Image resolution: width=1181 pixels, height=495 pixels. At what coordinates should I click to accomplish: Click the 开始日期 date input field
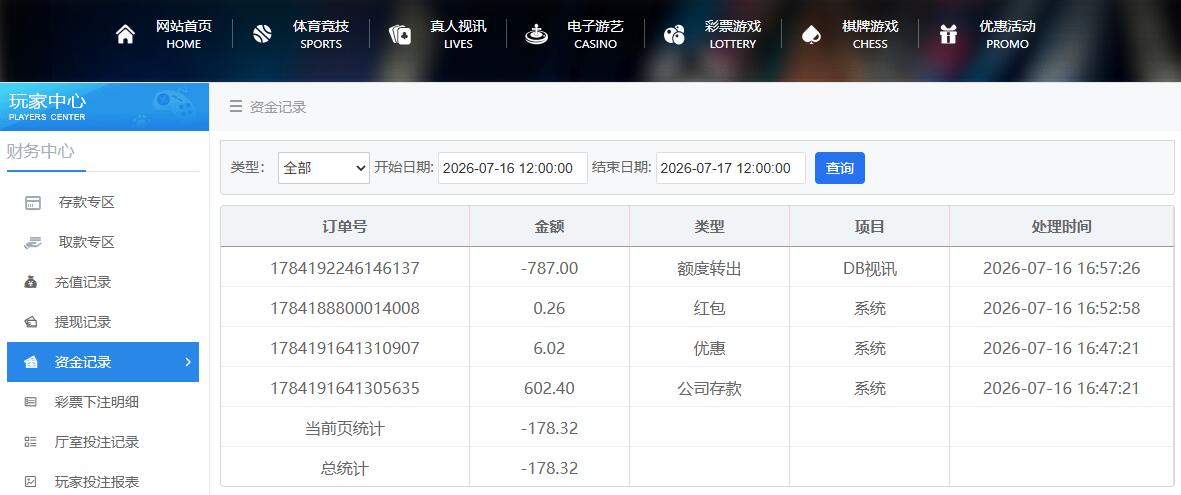coord(513,168)
